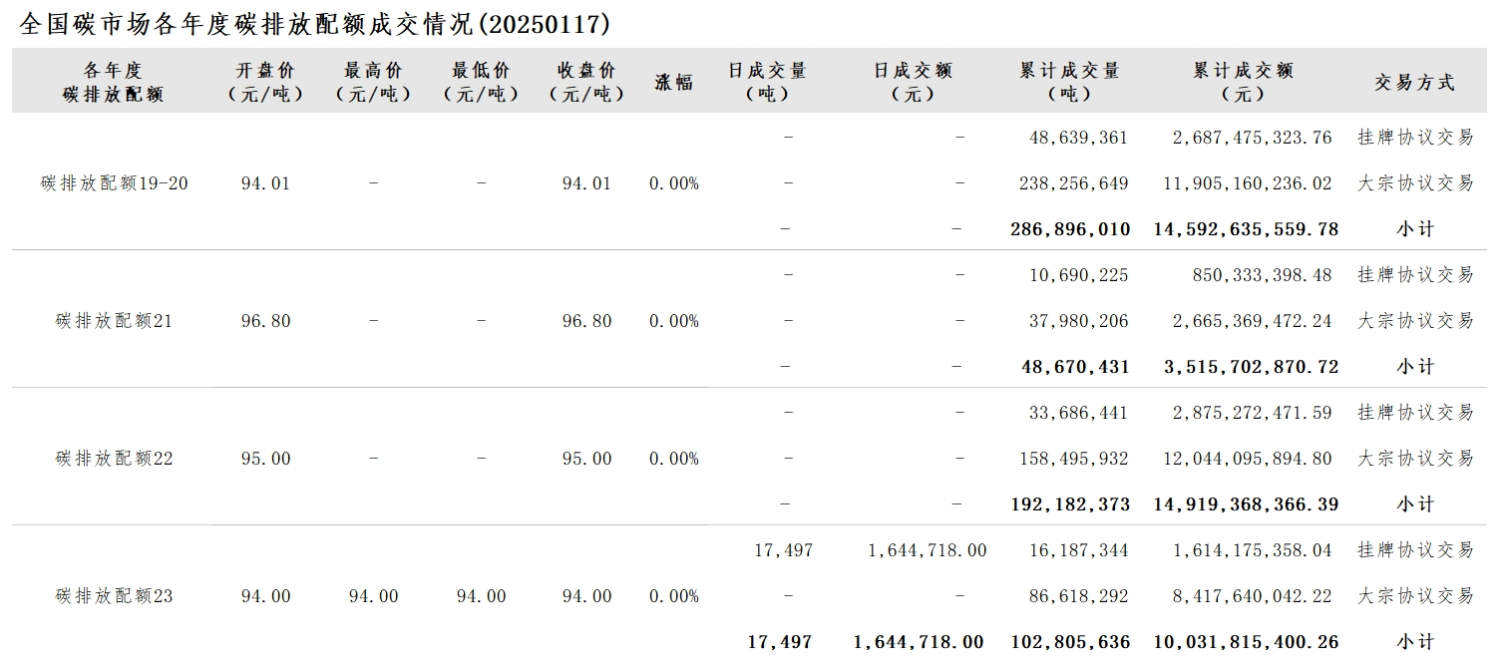Select the subtotal volume 48,670,431

(x=1076, y=367)
